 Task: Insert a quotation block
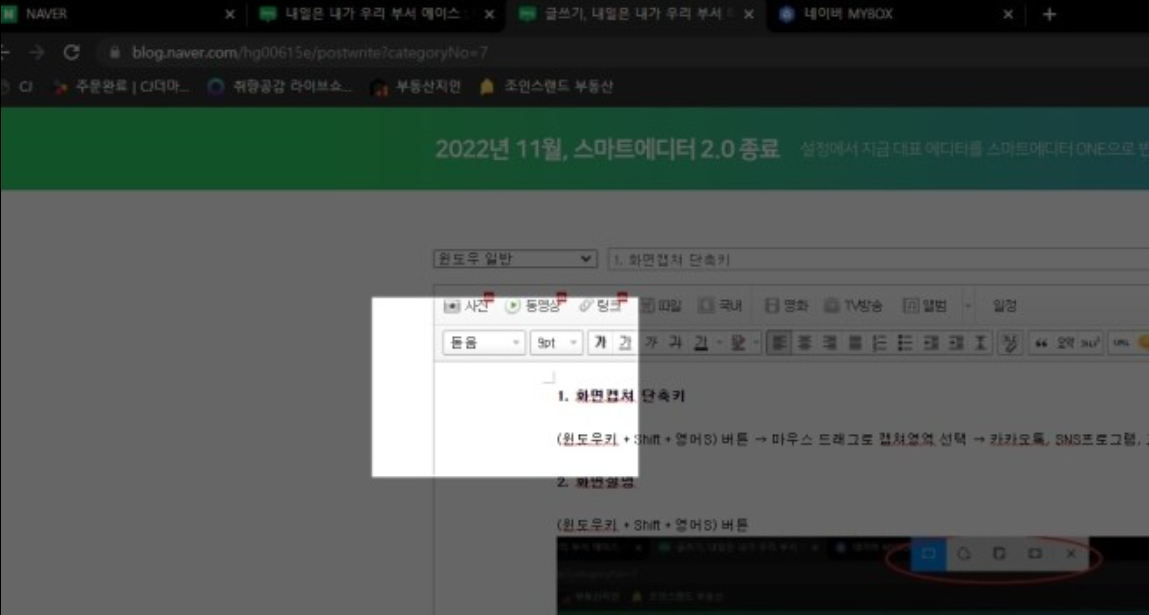pos(1041,342)
